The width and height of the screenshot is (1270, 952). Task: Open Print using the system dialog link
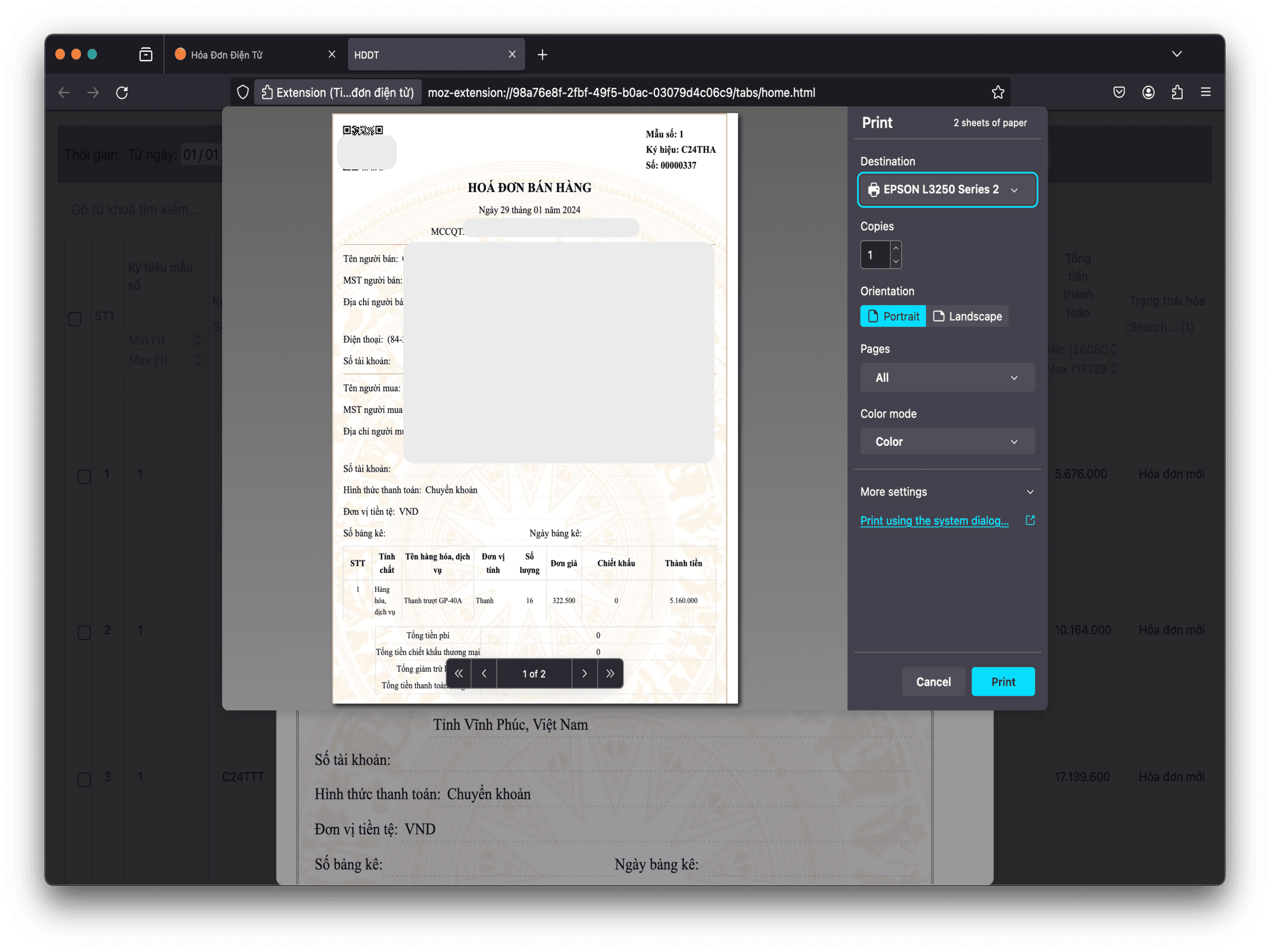(x=934, y=520)
